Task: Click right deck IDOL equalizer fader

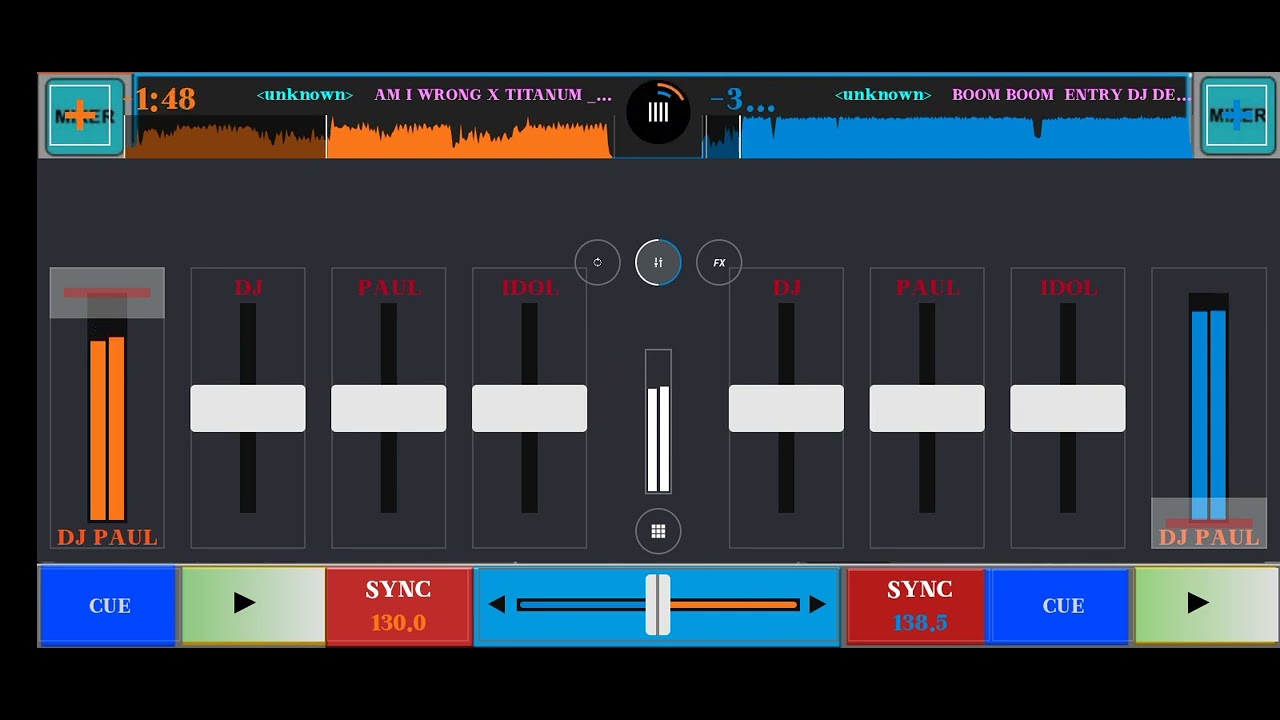Action: coord(1068,408)
